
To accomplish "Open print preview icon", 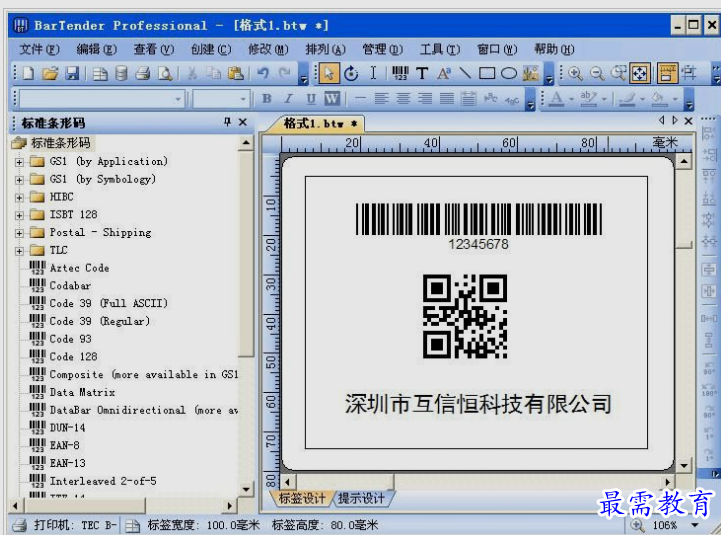I will click(165, 73).
